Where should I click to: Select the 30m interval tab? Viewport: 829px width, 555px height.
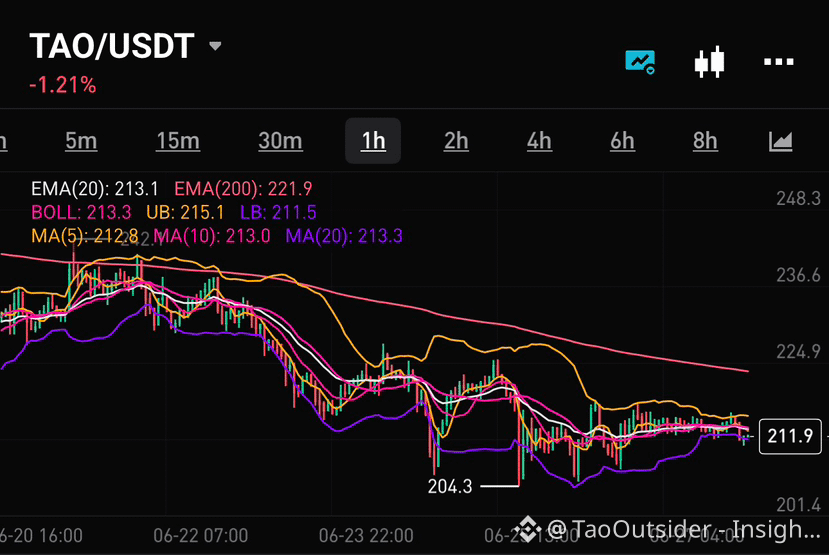[280, 141]
